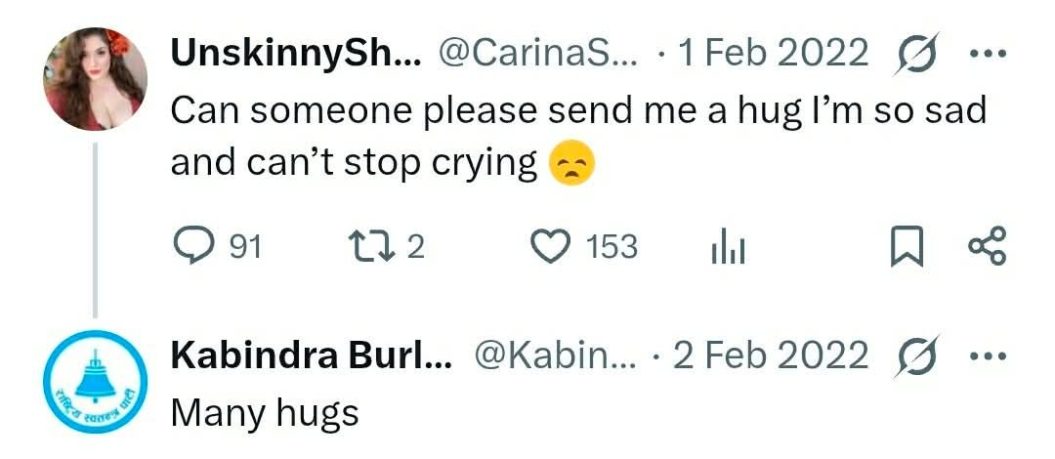The image size is (1055, 459).
Task: Repost the crying tweet via retweet icon
Action: [x=363, y=246]
